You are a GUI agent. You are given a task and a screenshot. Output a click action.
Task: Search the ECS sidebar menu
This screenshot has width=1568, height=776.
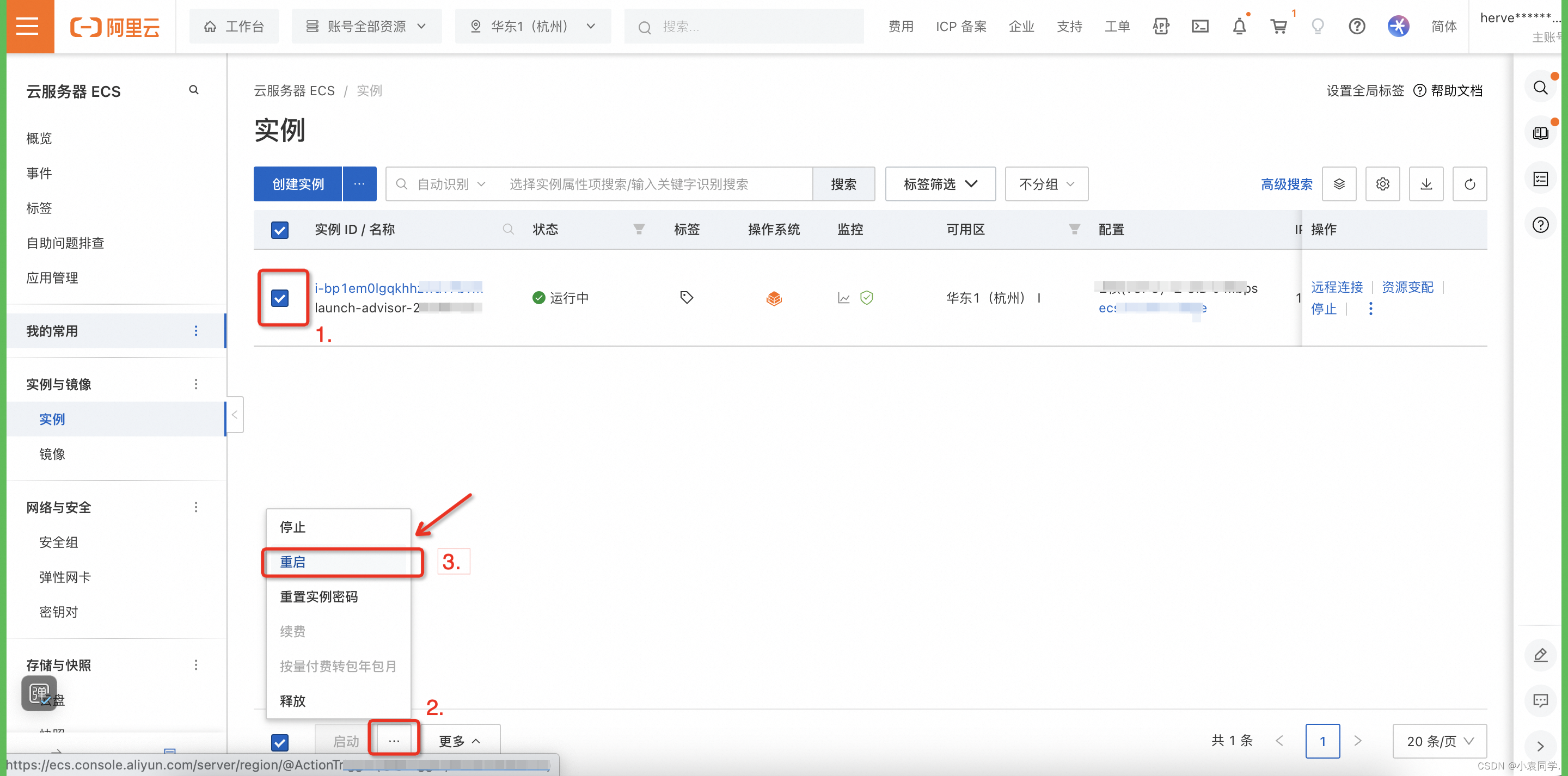click(194, 90)
